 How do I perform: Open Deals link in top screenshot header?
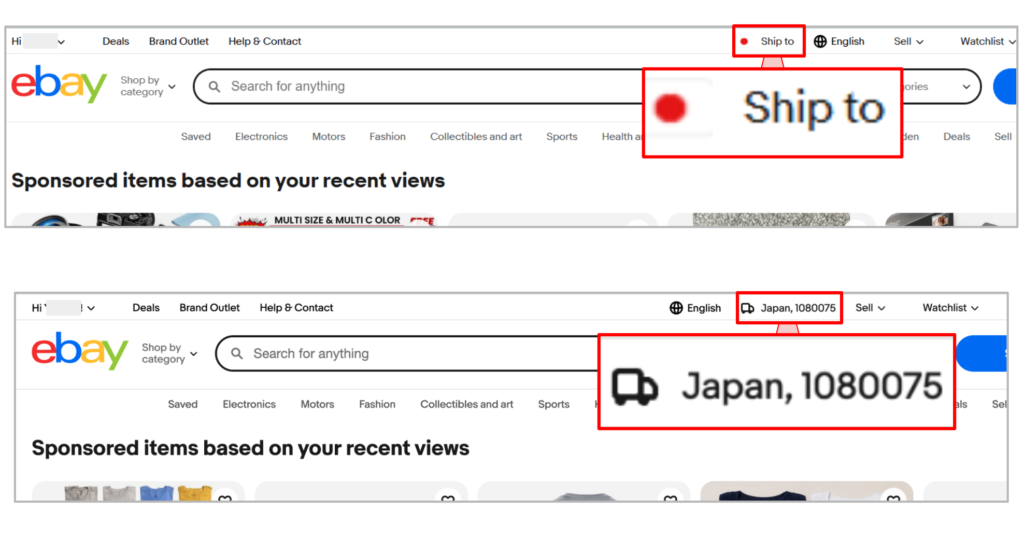[x=116, y=41]
